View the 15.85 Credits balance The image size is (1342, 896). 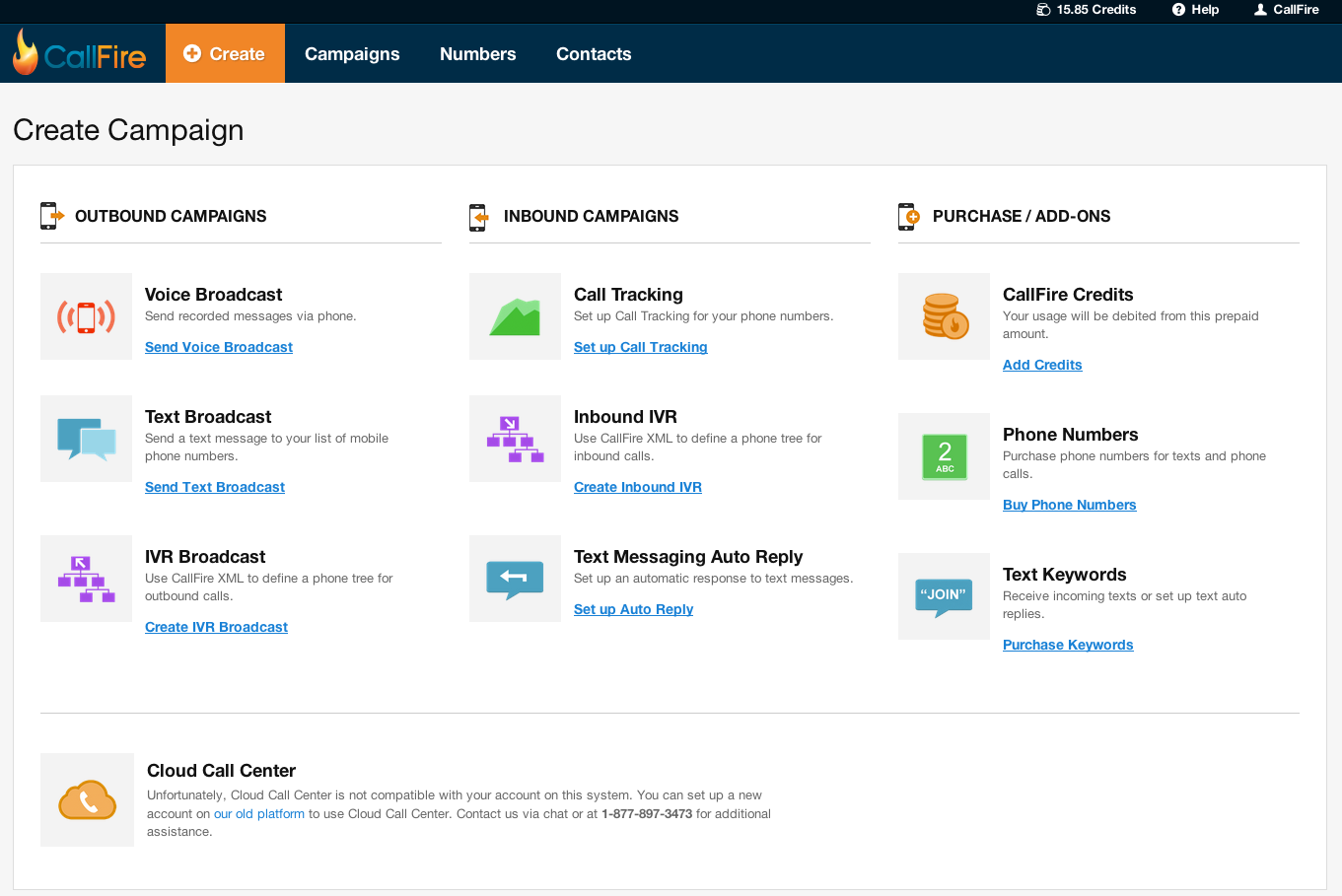(1086, 10)
